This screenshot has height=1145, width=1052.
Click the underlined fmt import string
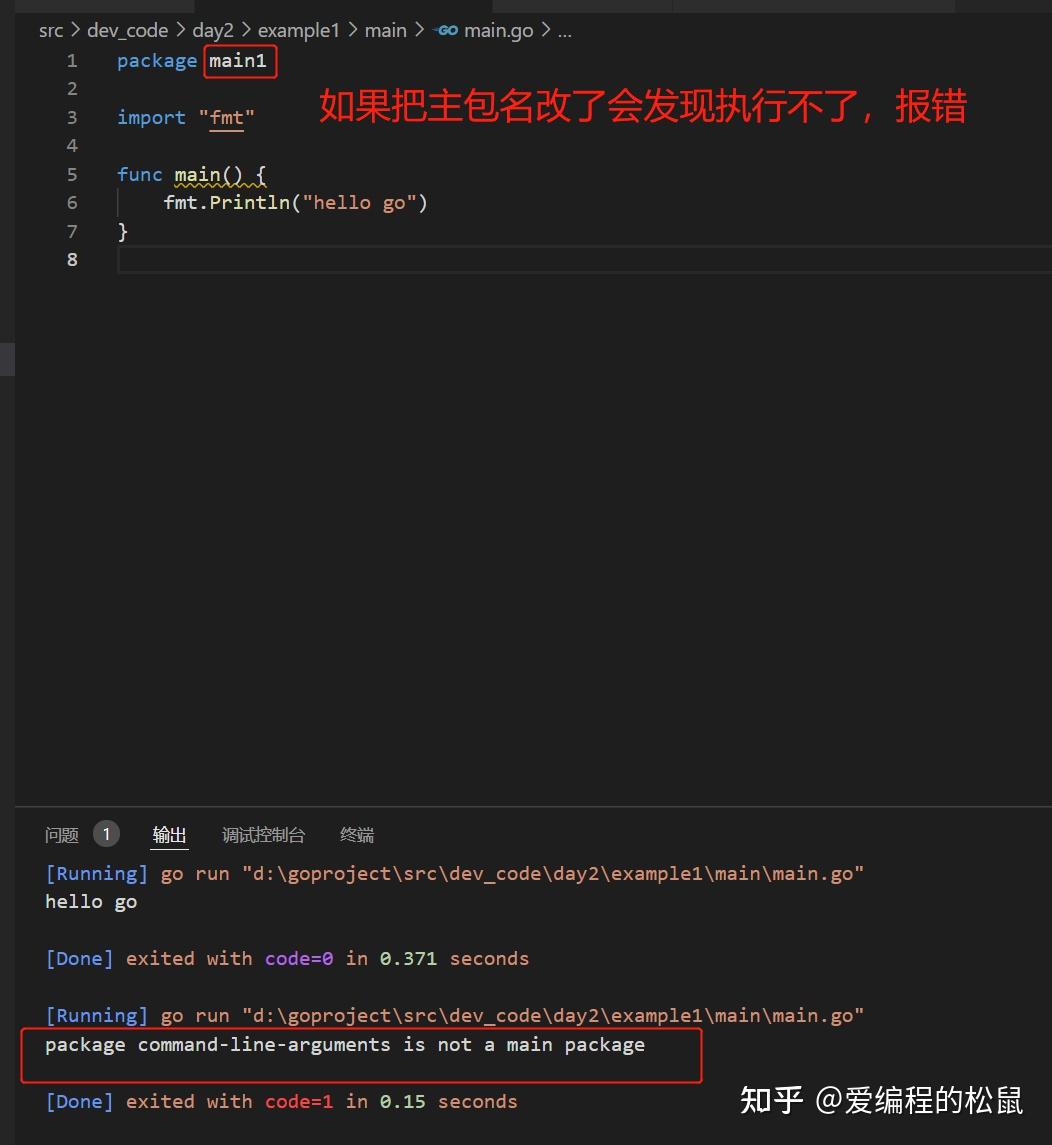pos(226,117)
